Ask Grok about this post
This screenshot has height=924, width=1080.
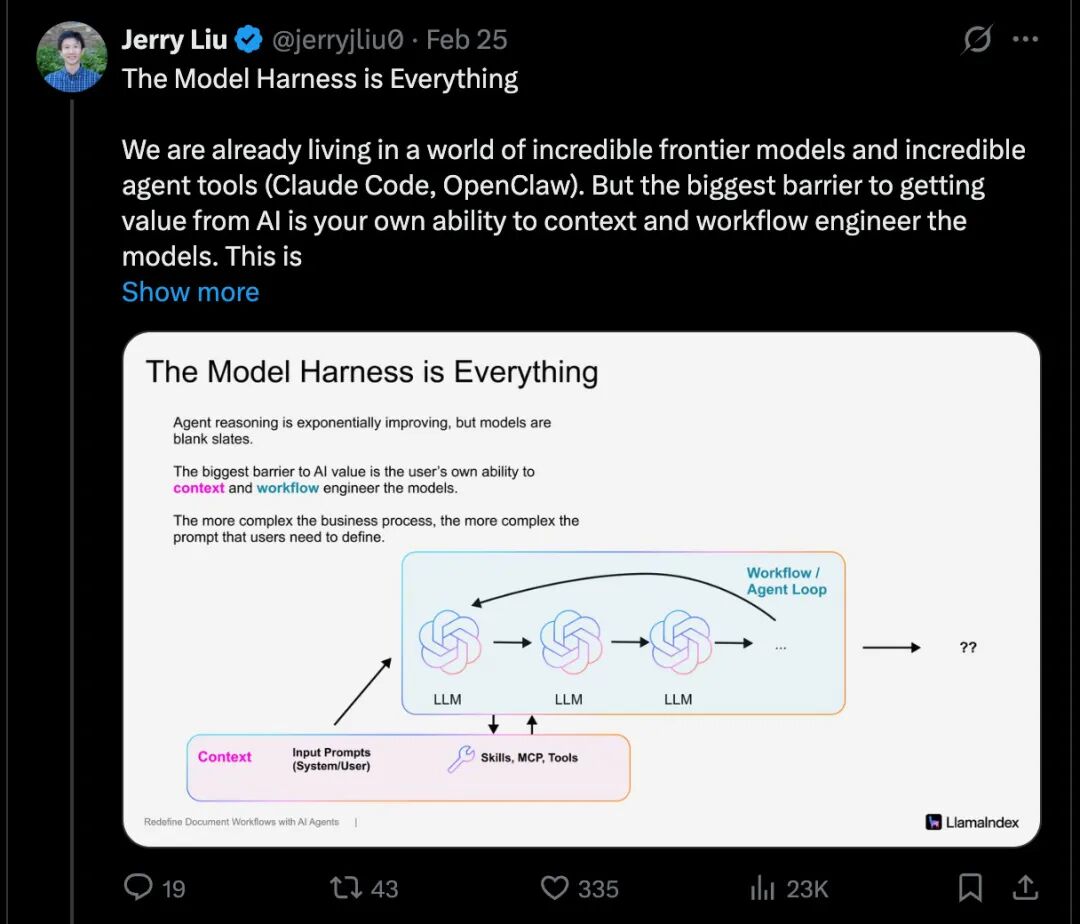tap(976, 39)
